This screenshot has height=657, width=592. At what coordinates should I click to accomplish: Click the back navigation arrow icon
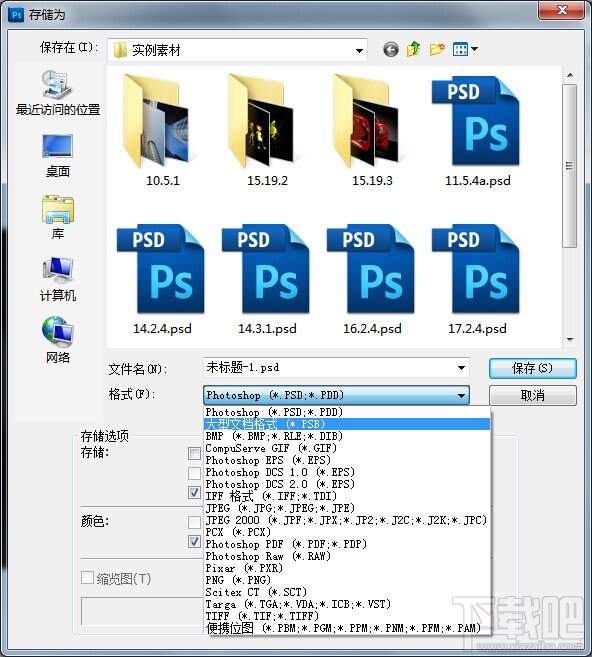coord(391,50)
